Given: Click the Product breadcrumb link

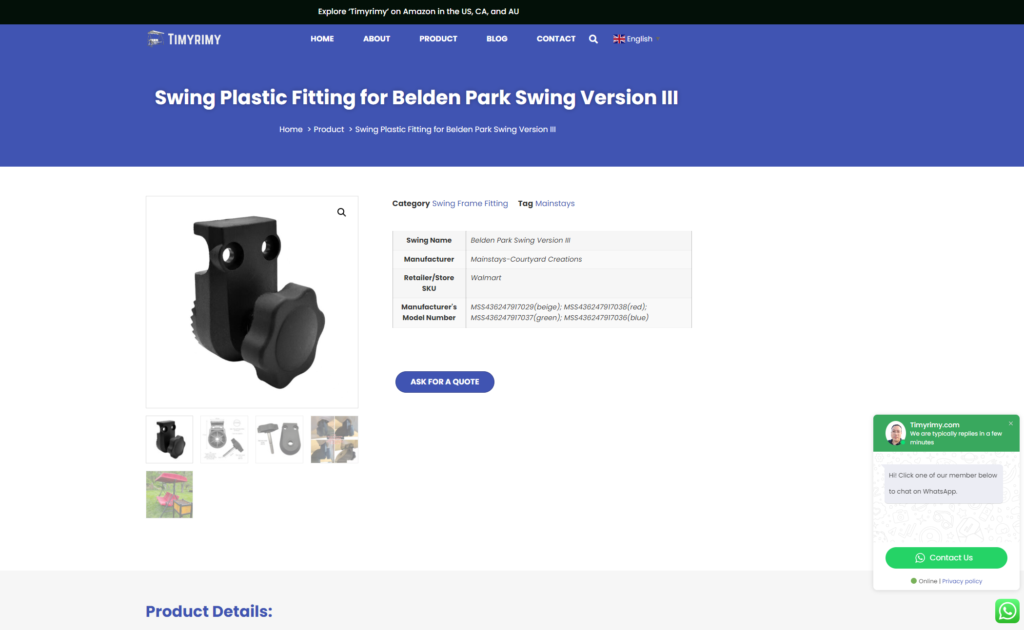Looking at the screenshot, I should tap(328, 129).
